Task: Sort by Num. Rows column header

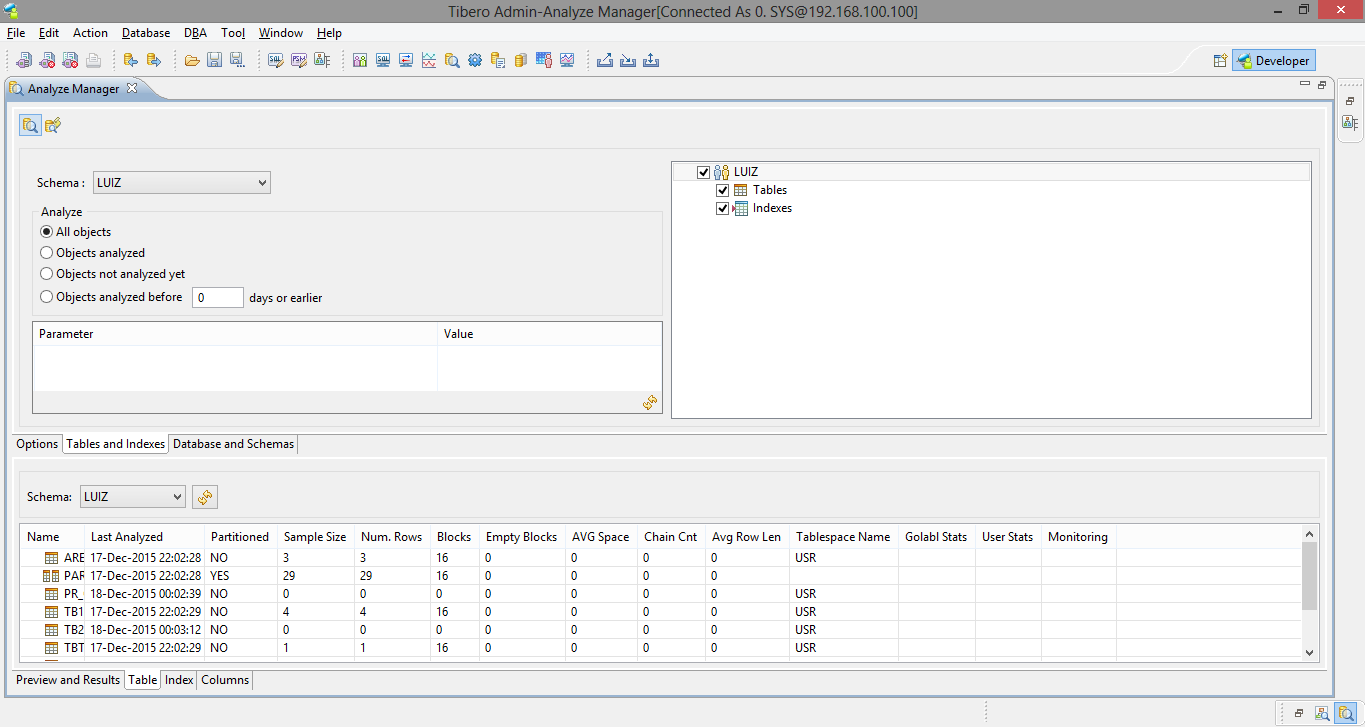Action: pos(393,537)
